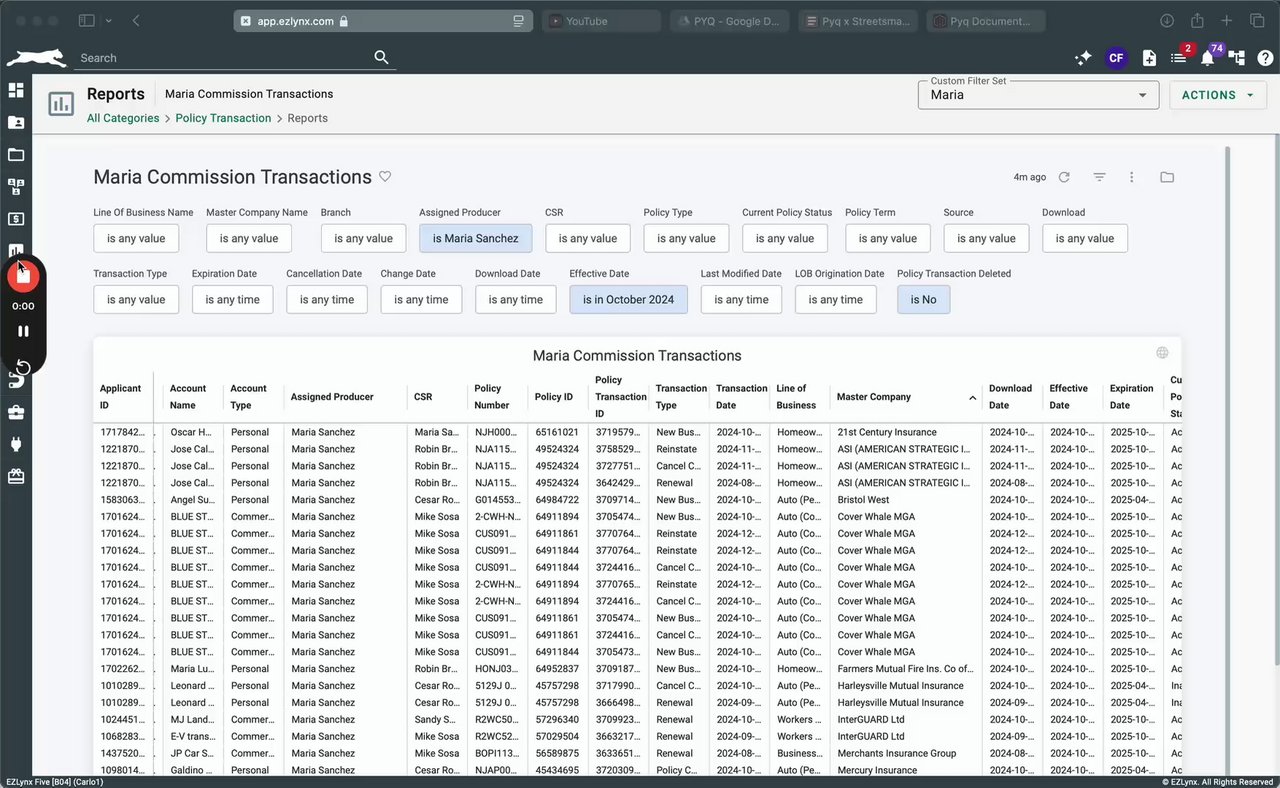Change Assigned Producer filter 'is Maria Sanchez'
Screen dimensions: 1280x788
(x=476, y=238)
